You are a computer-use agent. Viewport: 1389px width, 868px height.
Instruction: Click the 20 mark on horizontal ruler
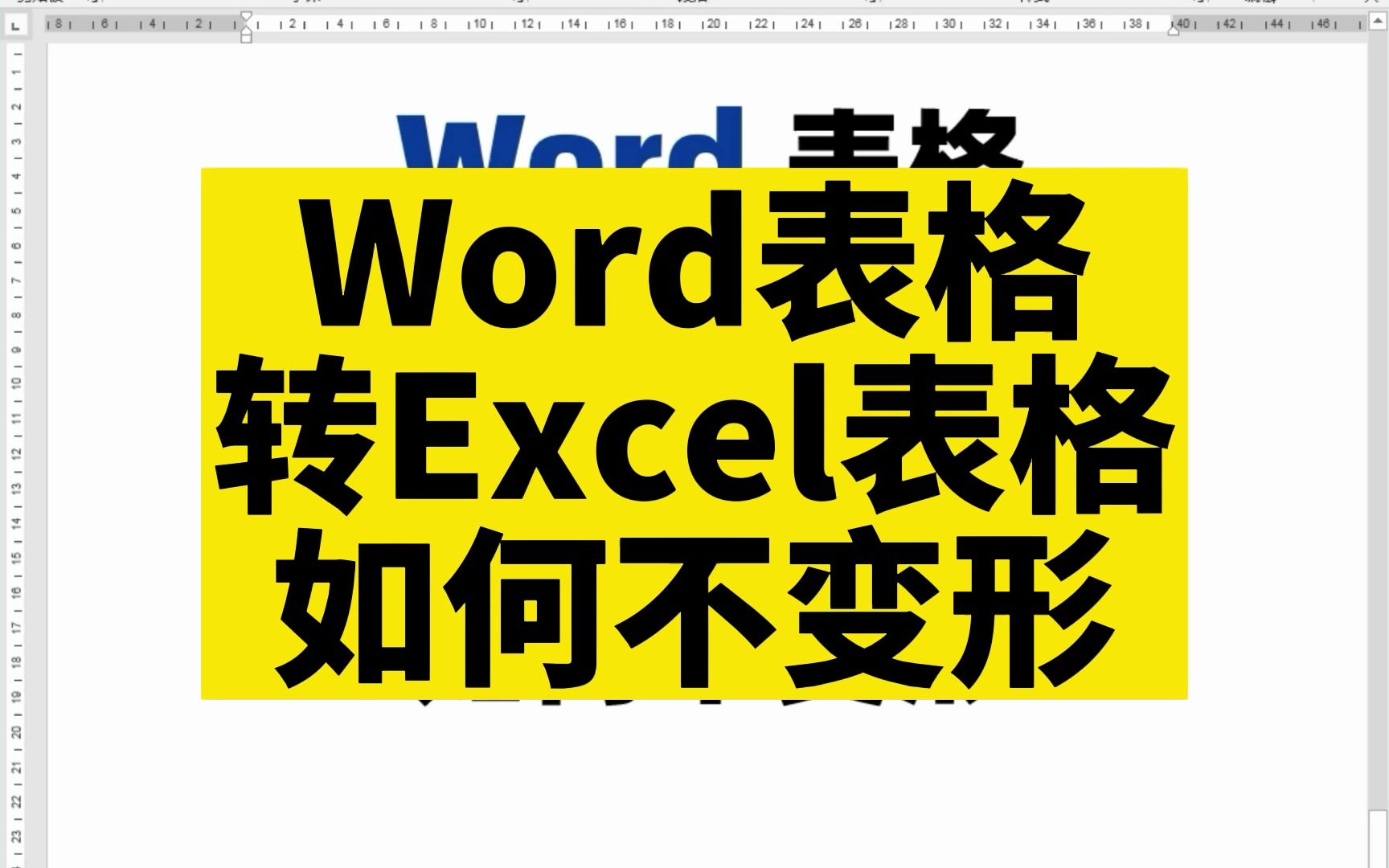pyautogui.click(x=714, y=24)
